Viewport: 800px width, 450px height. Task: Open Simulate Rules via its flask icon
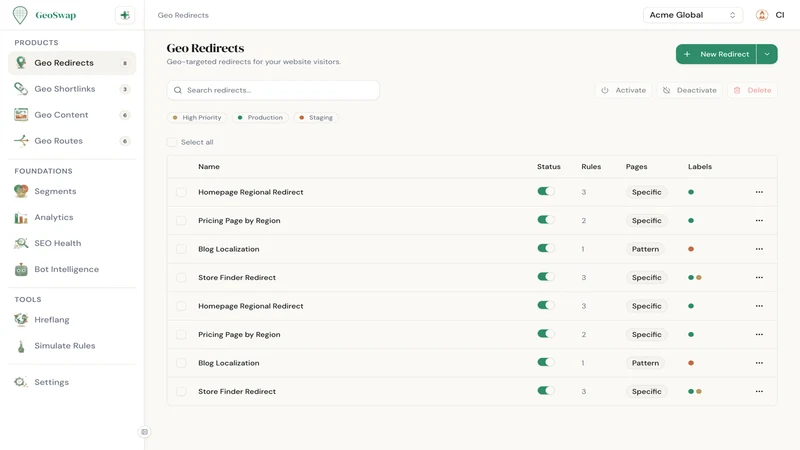(x=21, y=346)
